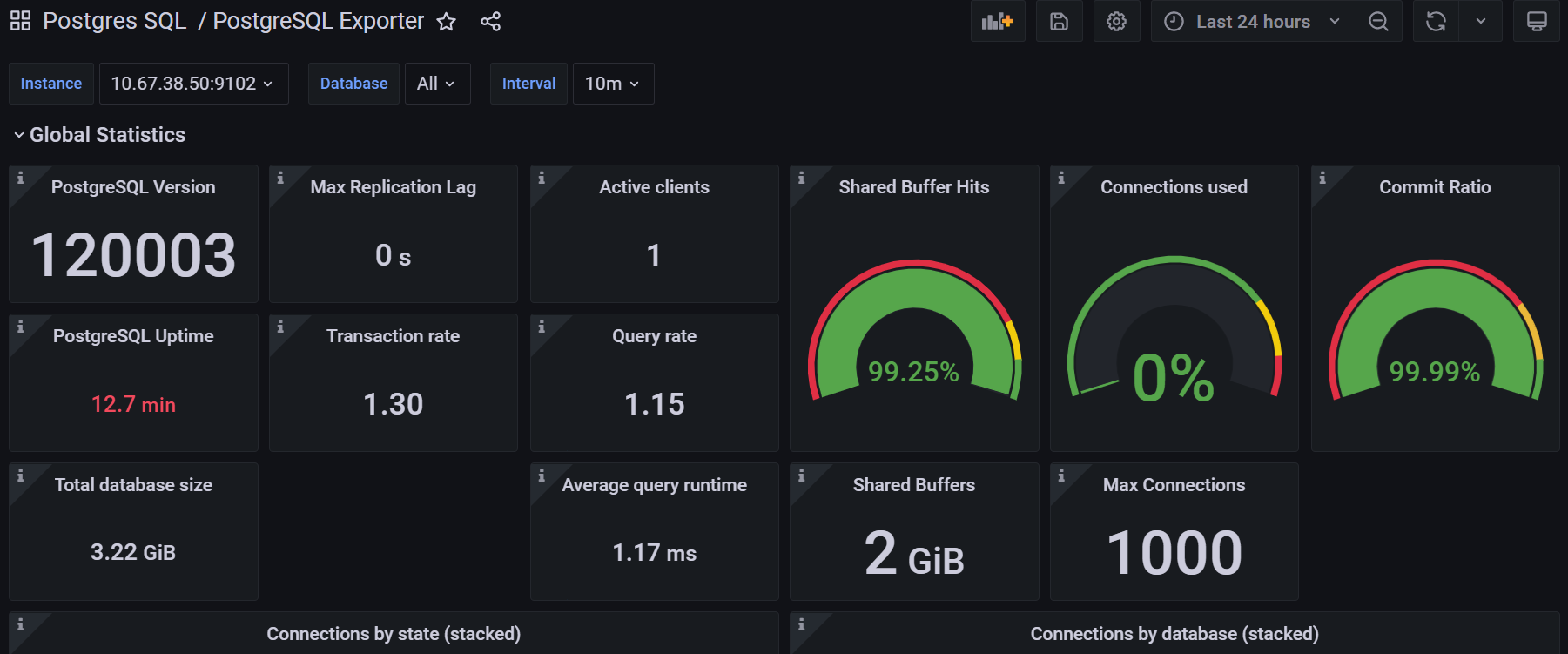The height and width of the screenshot is (654, 1568).
Task: Open Total database size panel title menu
Action: point(133,485)
